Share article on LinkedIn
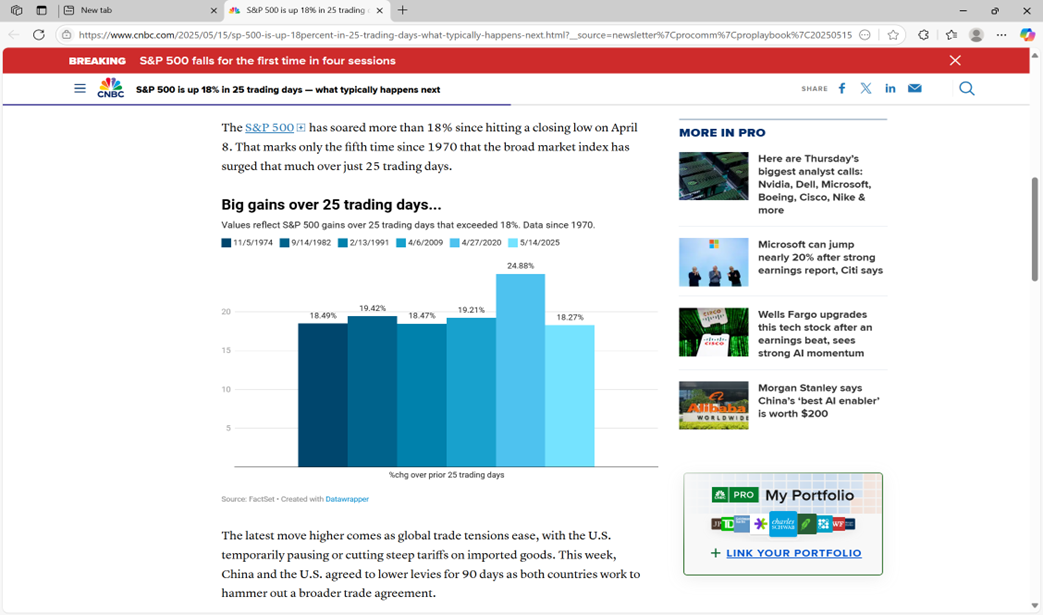The image size is (1043, 615). pos(890,88)
